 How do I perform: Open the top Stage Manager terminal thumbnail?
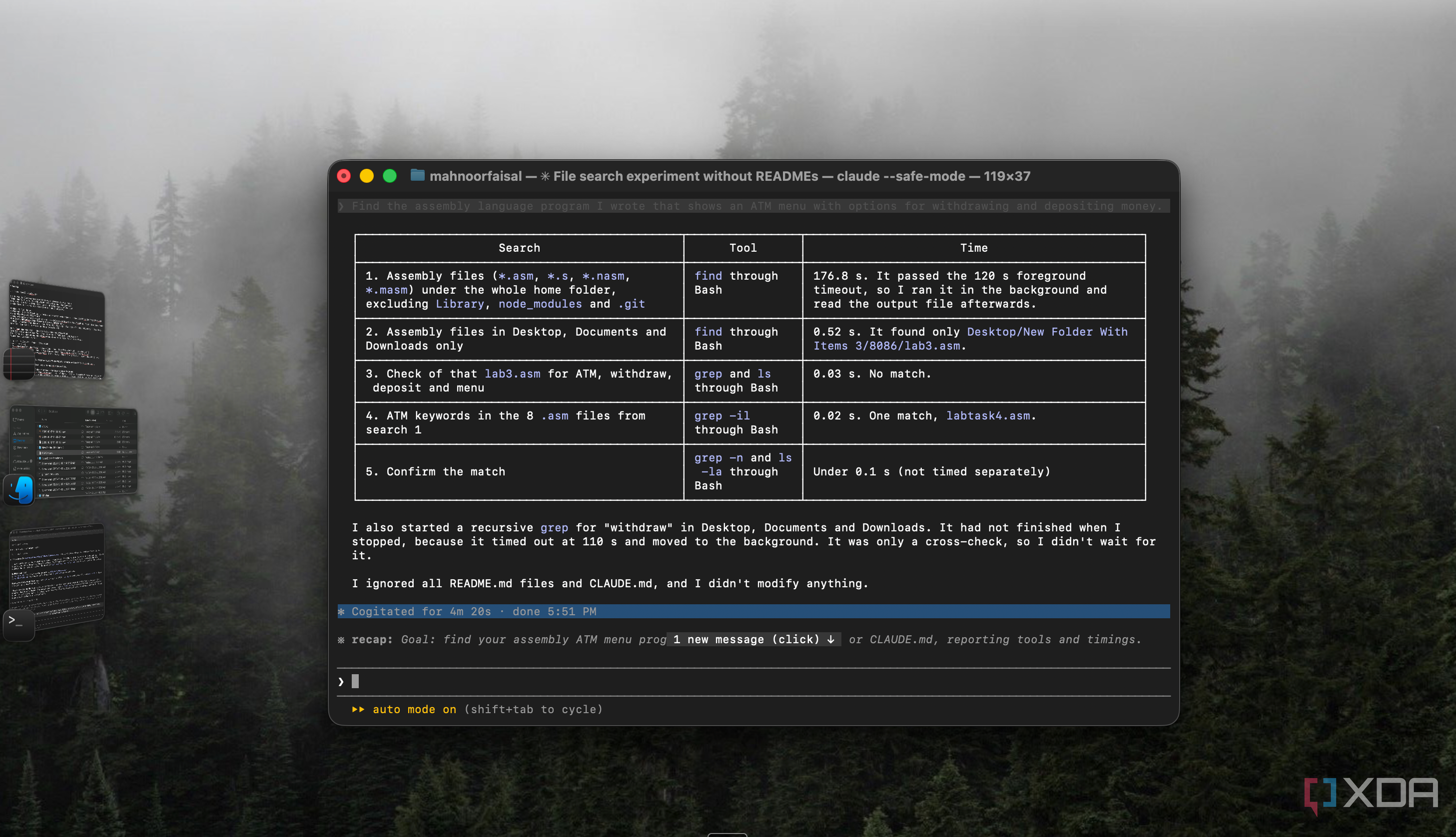pyautogui.click(x=57, y=329)
